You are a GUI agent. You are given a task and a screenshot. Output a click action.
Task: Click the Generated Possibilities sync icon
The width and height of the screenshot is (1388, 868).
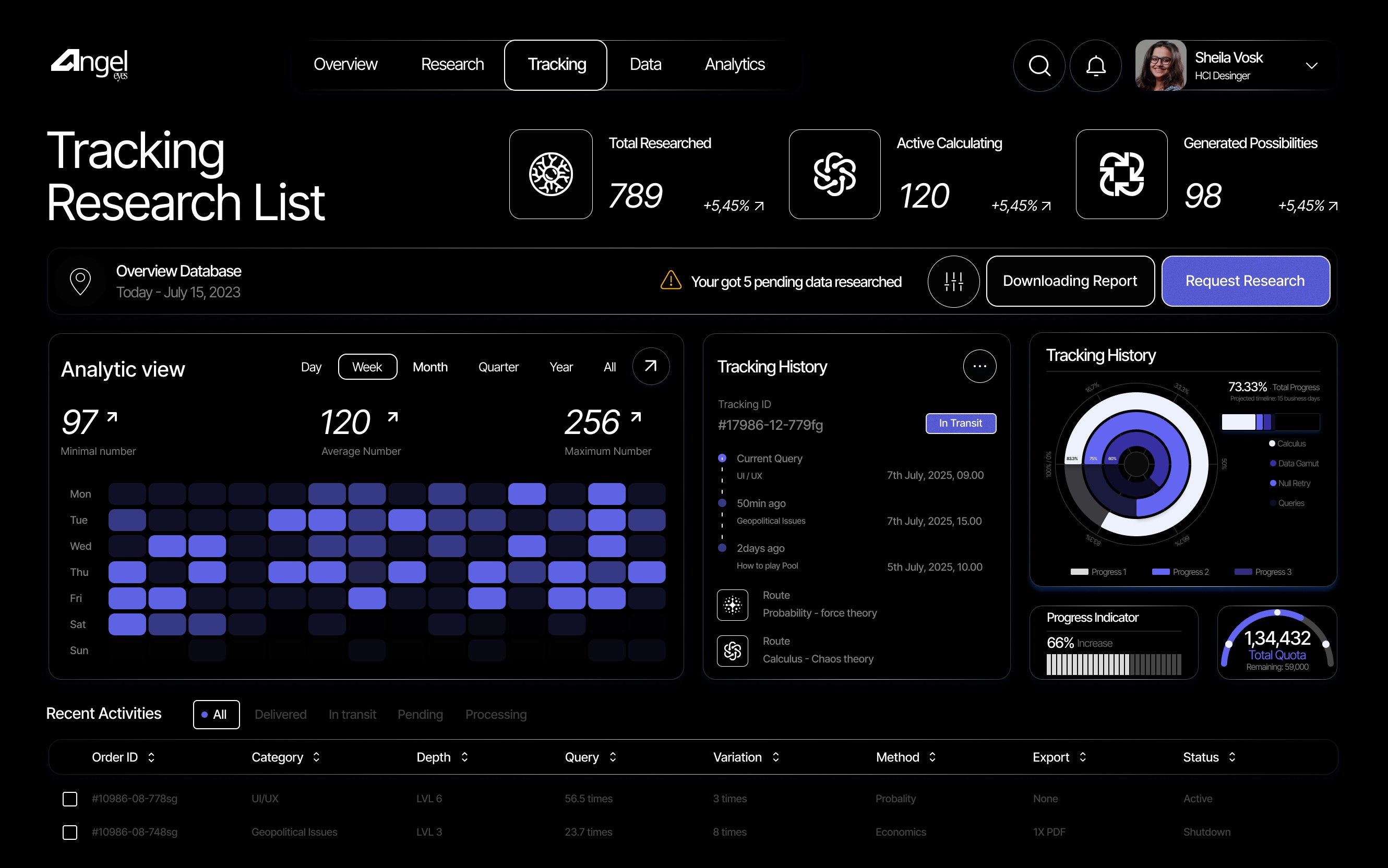point(1121,174)
